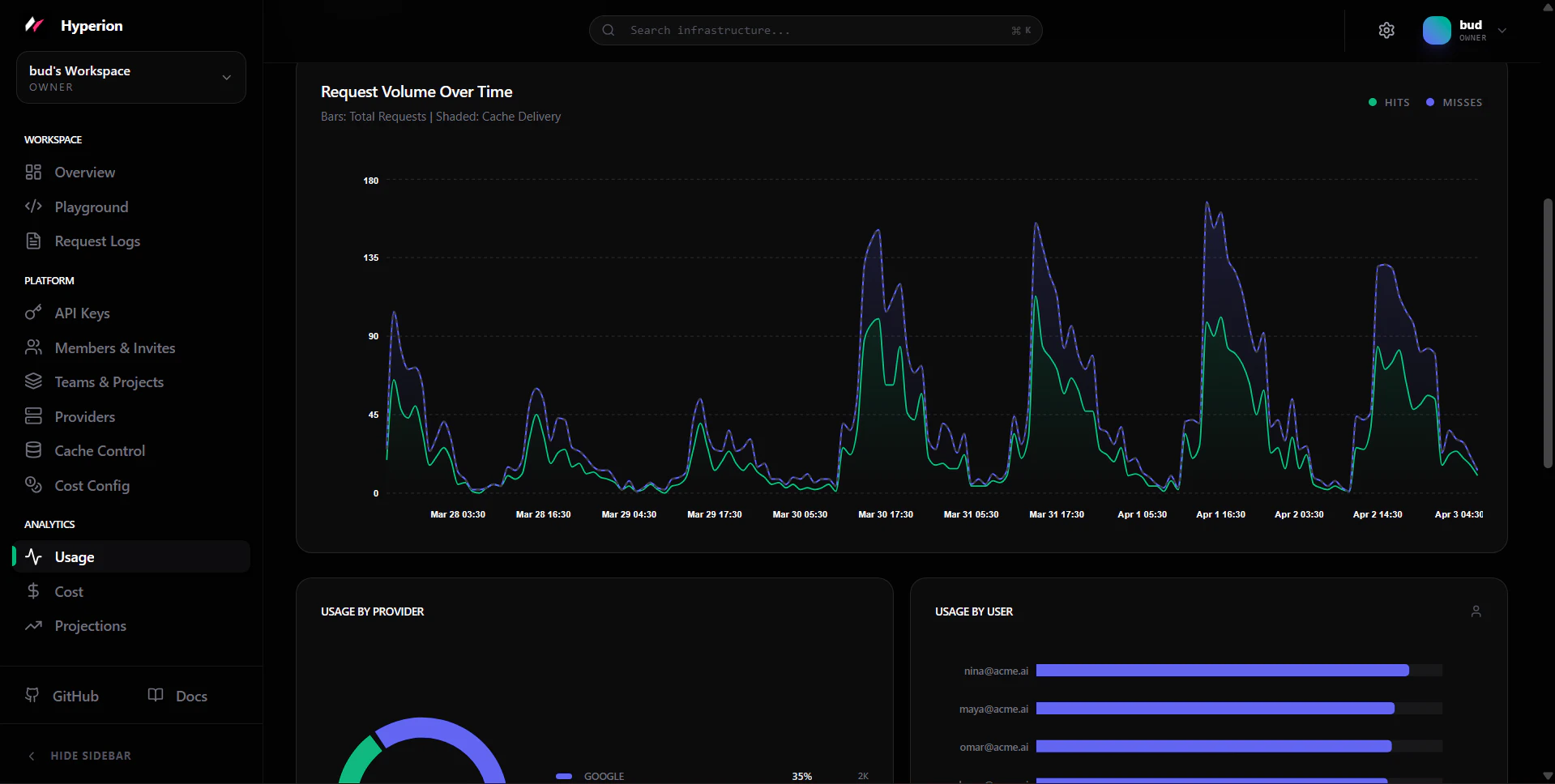Select the Teams & Projects icon
This screenshot has width=1555, height=784.
pos(33,381)
